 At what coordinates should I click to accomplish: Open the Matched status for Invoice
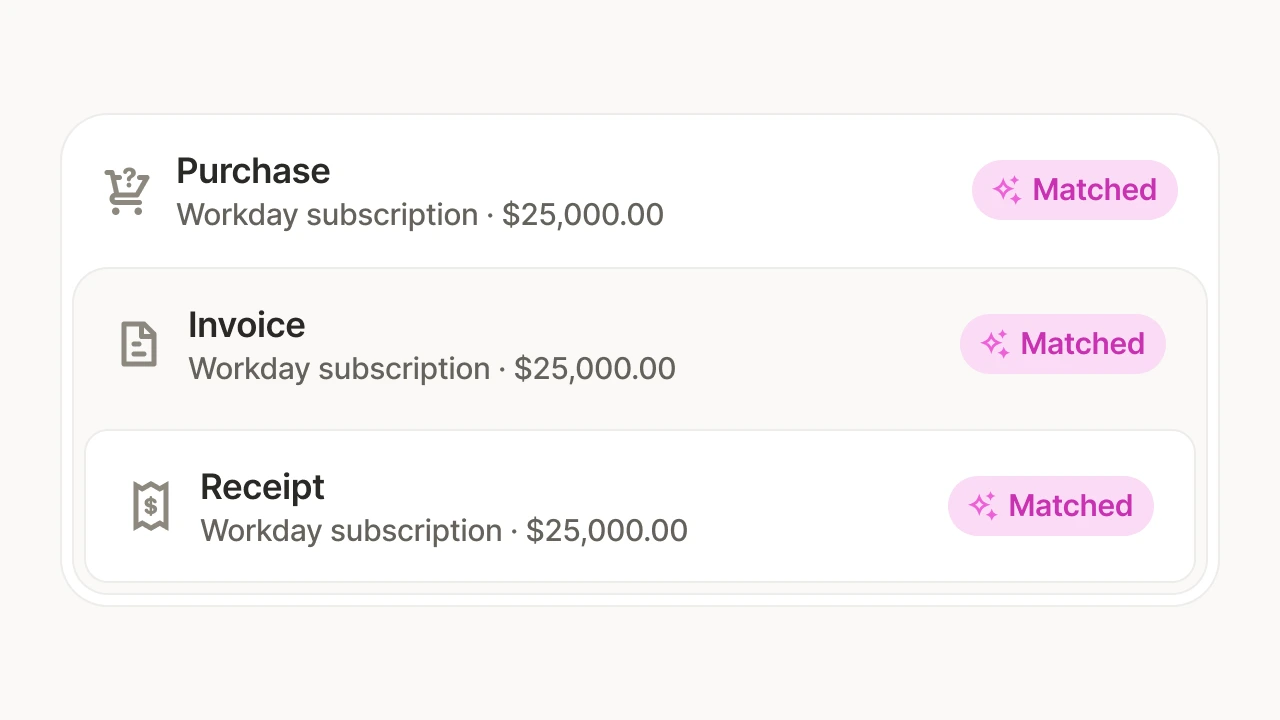click(1063, 344)
